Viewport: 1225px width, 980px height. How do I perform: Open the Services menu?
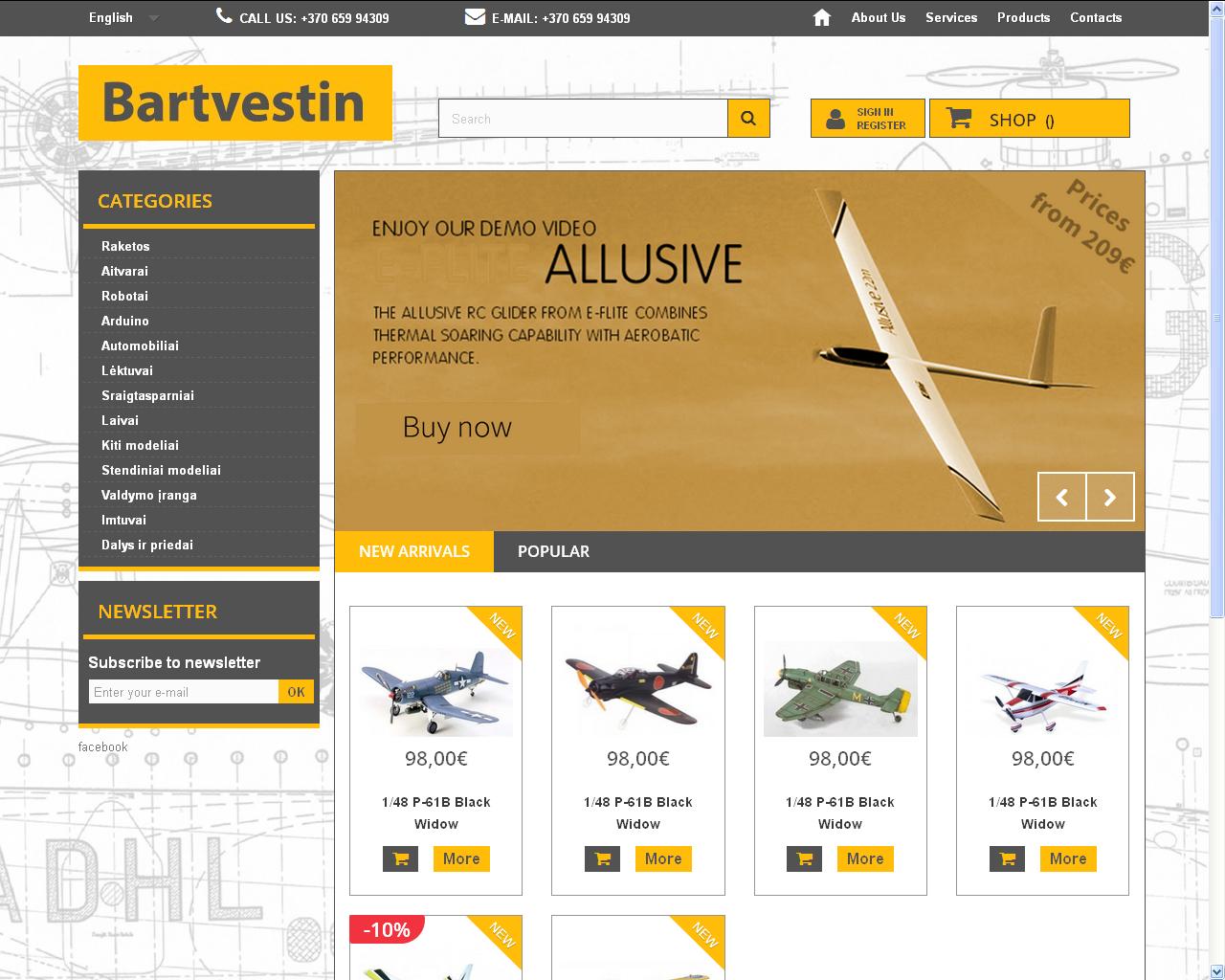pyautogui.click(x=950, y=17)
